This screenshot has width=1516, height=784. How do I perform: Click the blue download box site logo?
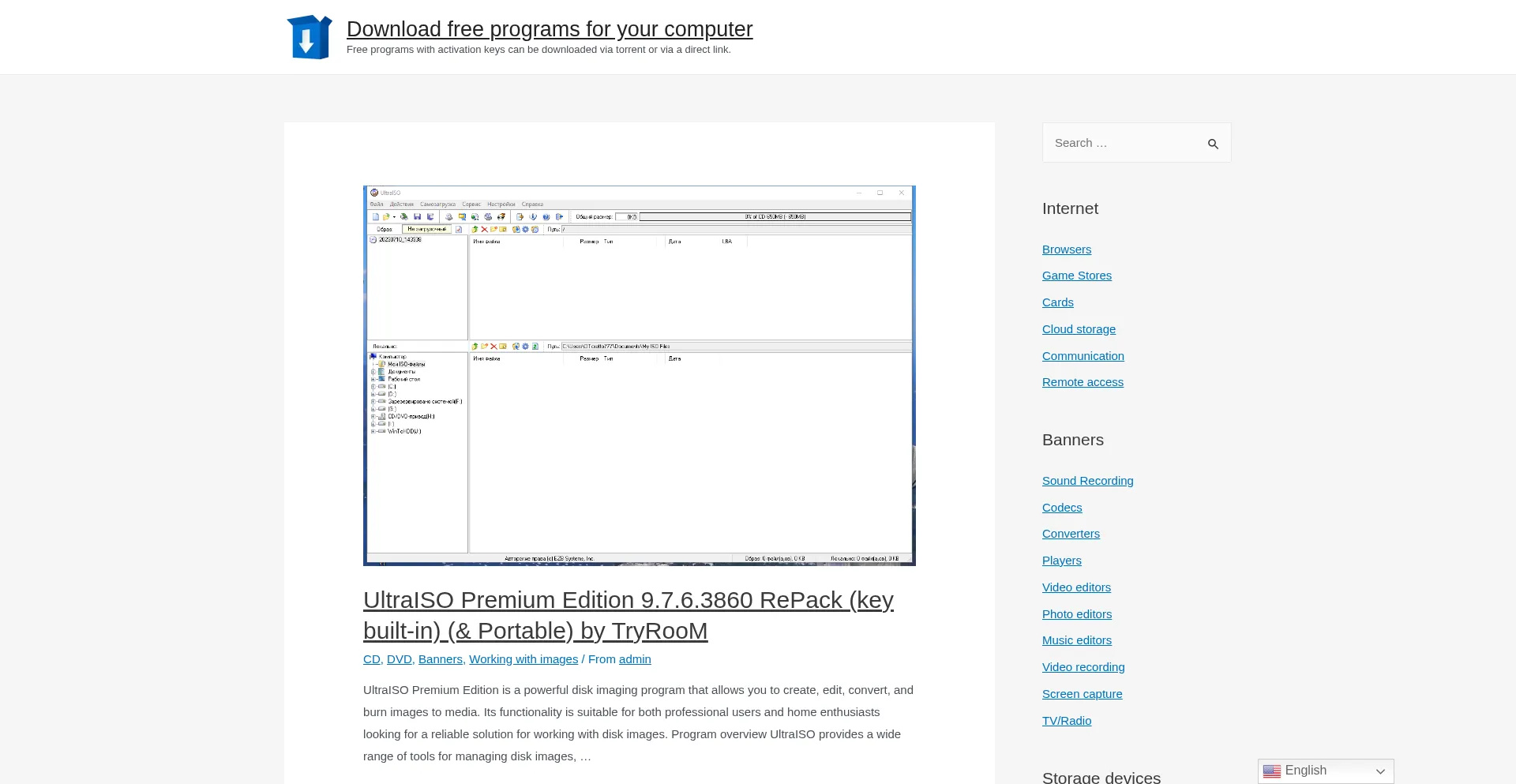tap(309, 37)
